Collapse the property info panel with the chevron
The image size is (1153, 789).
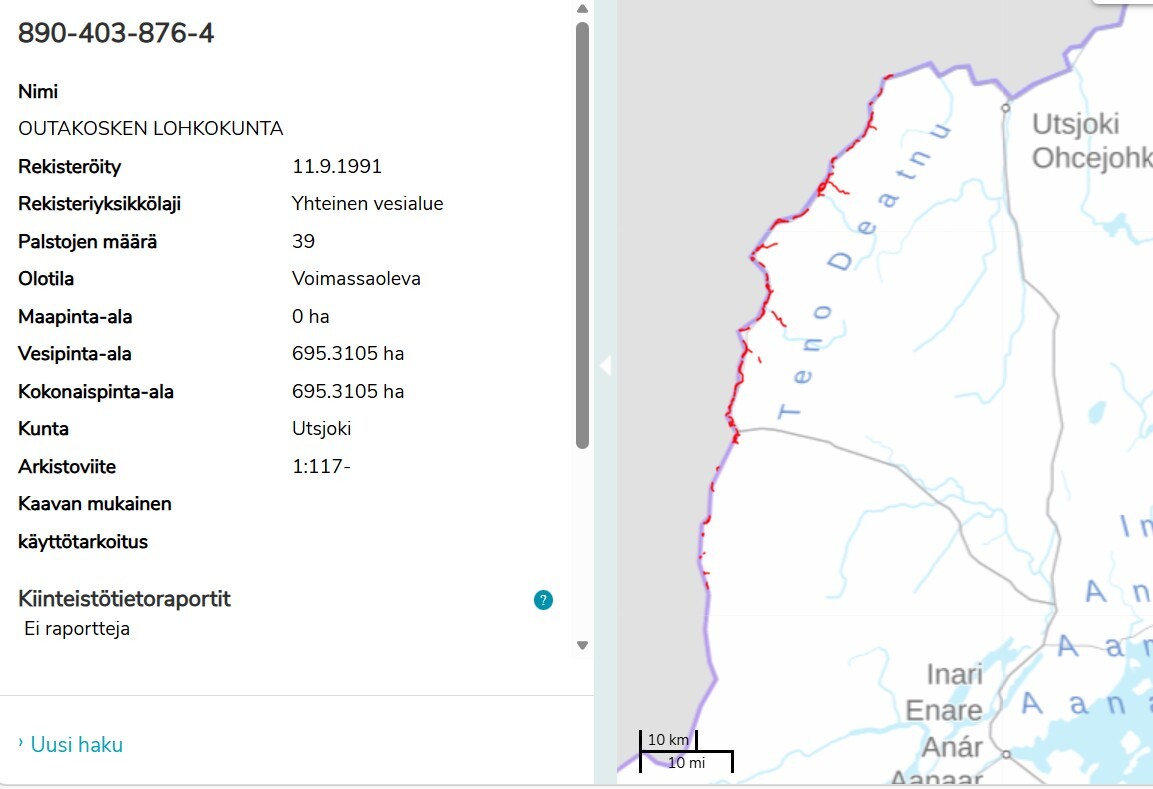[x=606, y=366]
